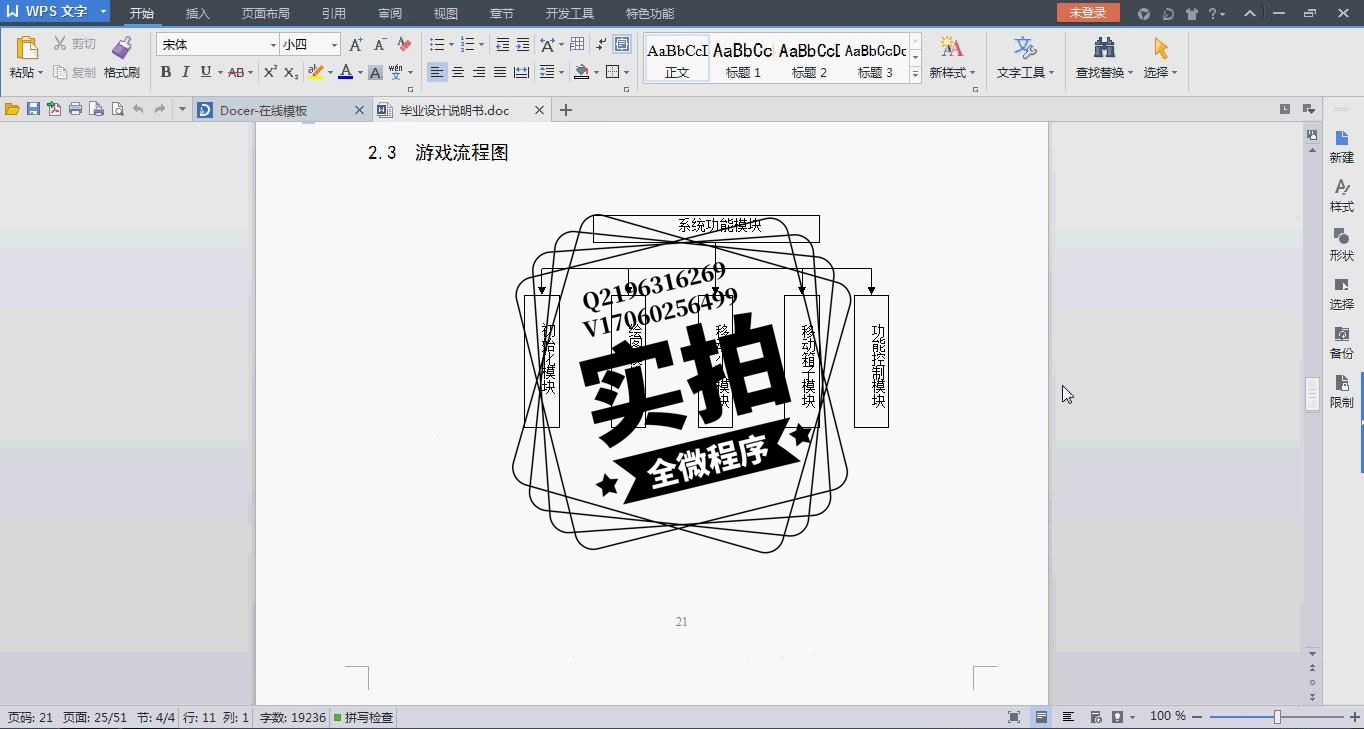Expand the borders dropdown arrow

click(x=626, y=72)
